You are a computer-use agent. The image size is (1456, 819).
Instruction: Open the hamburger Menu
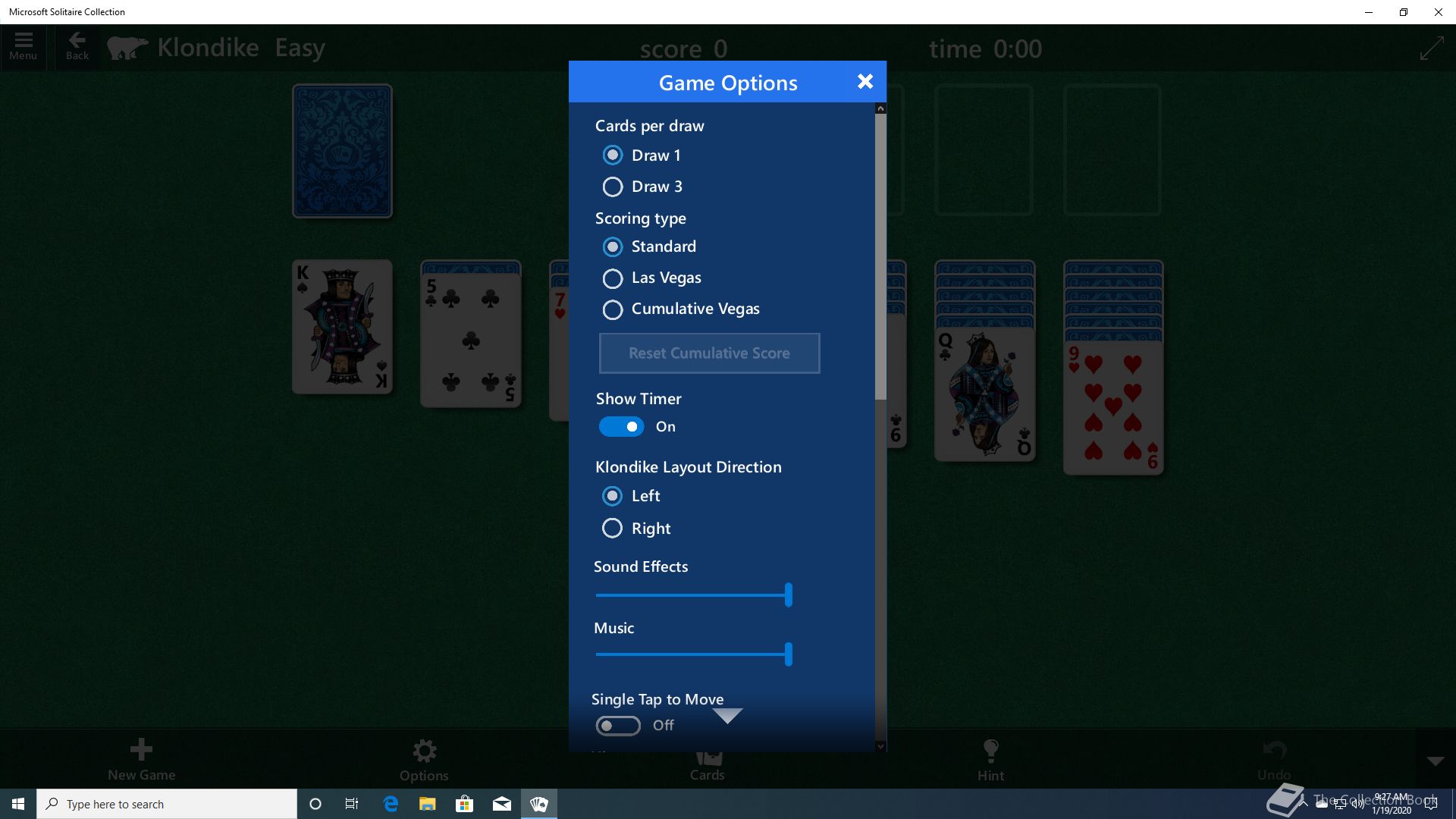pos(23,47)
